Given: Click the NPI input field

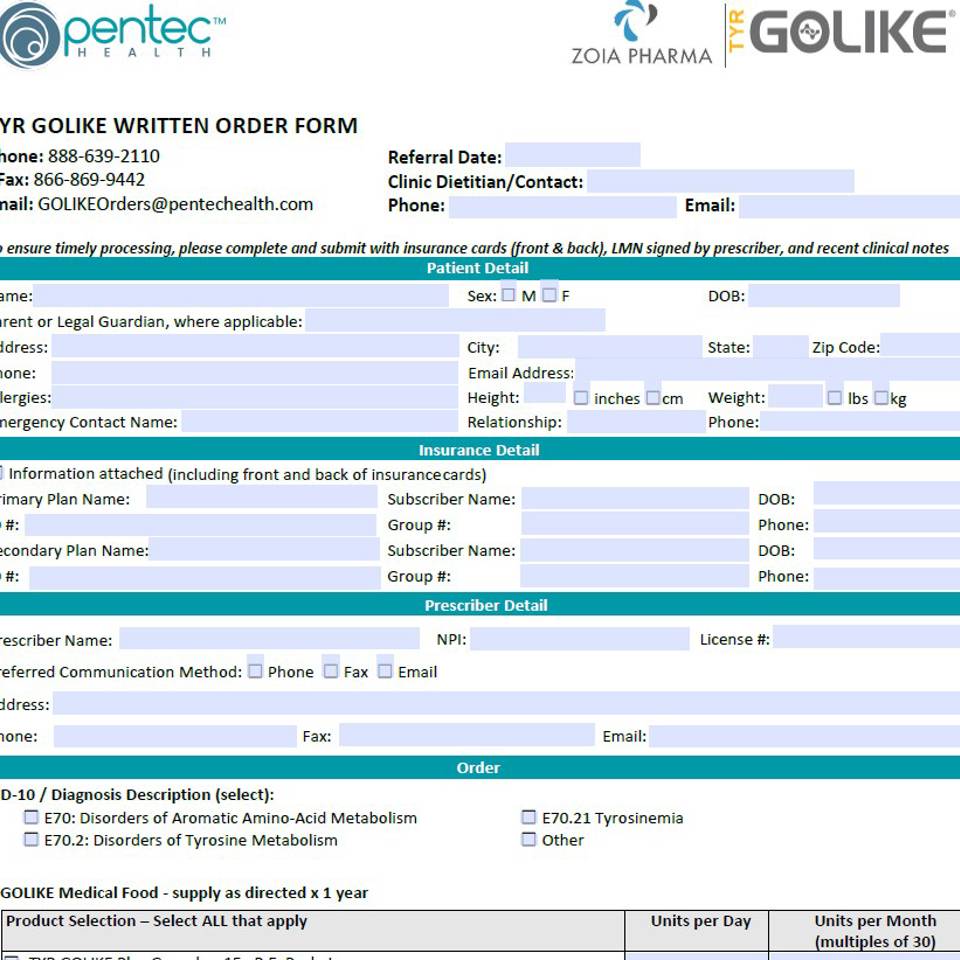Looking at the screenshot, I should [x=579, y=639].
